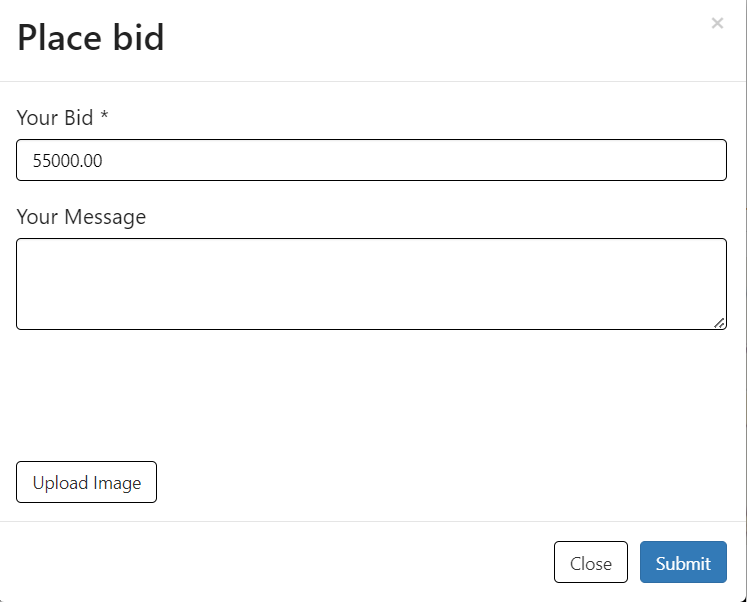Screen dimensions: 747x602
Task: Place cursor on the 55000.00 value
Action: [x=67, y=161]
